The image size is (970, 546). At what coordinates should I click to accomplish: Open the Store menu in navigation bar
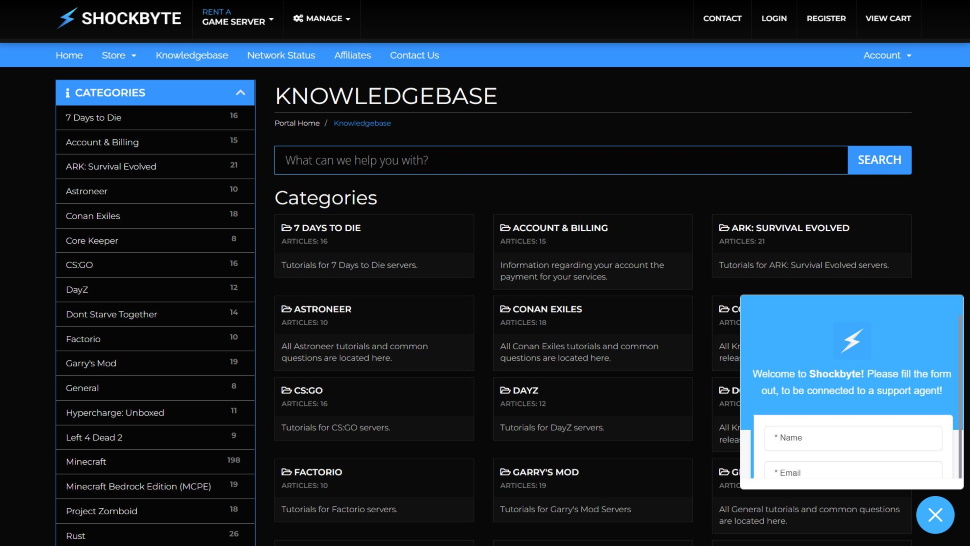coord(119,55)
